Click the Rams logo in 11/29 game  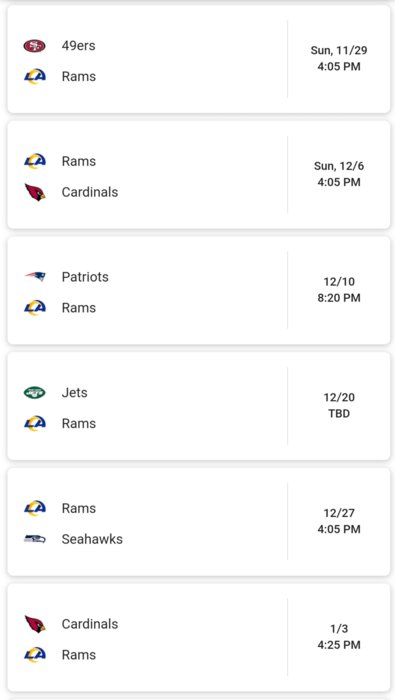coord(35,76)
